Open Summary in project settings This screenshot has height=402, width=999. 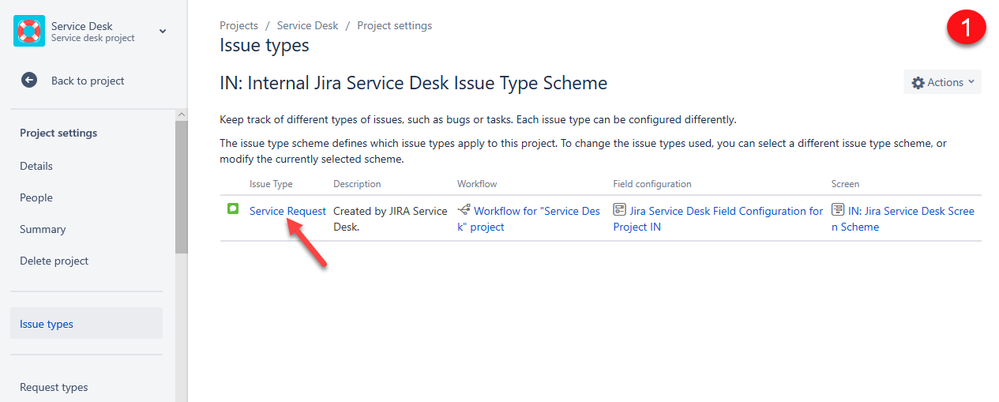coord(43,229)
